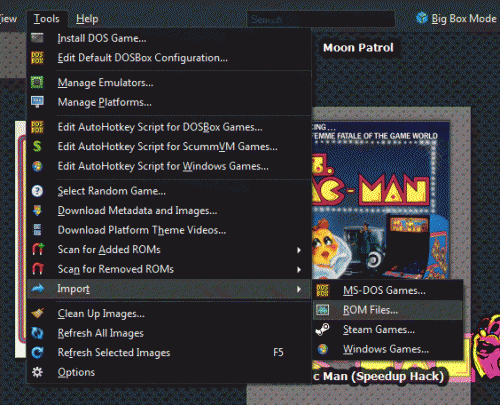The image size is (500, 405).
Task: Import Windows Games...
Action: 388,349
